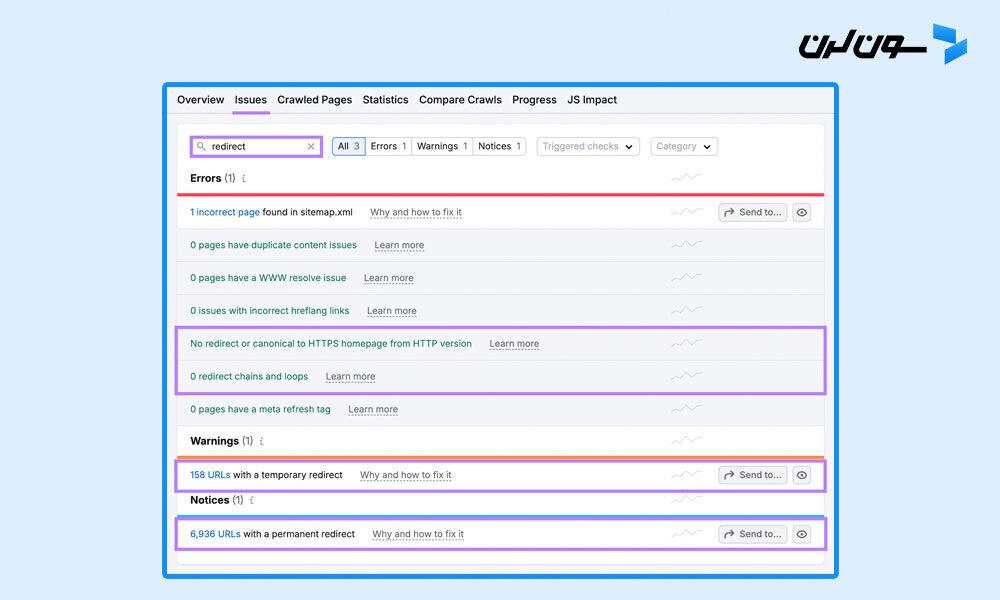This screenshot has width=1000, height=600.
Task: View the Progress tab
Action: 534,100
